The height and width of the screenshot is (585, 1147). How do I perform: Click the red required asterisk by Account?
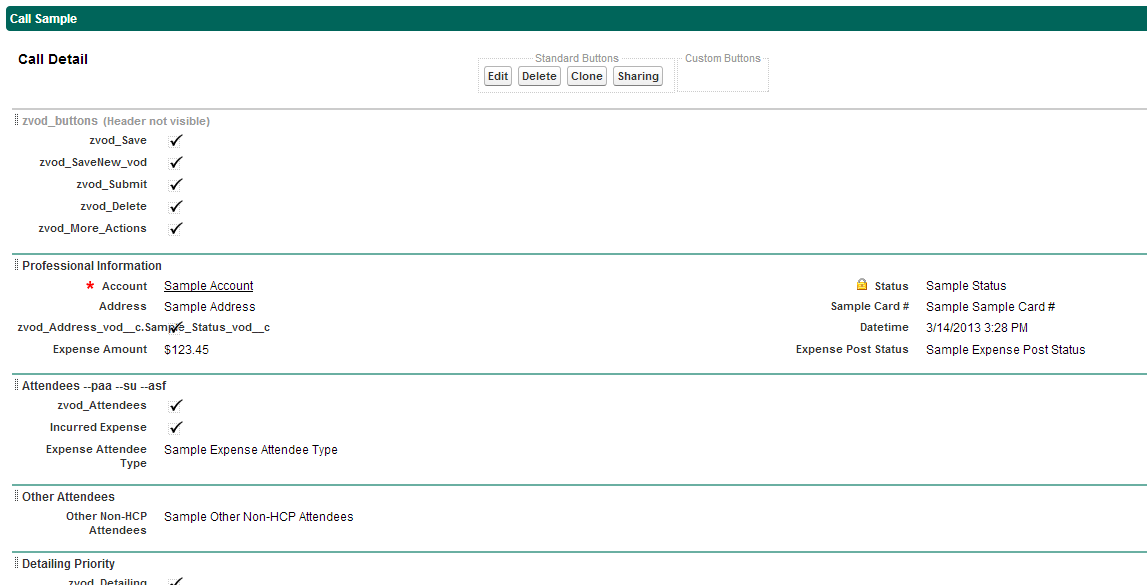pos(90,286)
